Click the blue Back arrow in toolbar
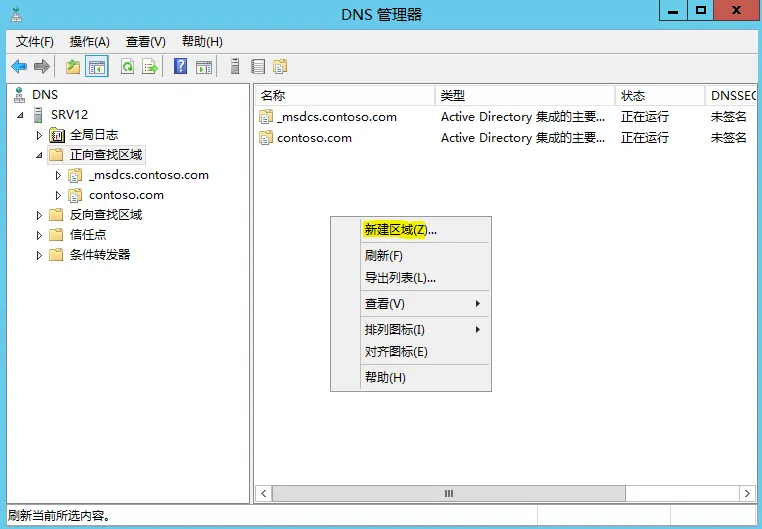Image resolution: width=762 pixels, height=529 pixels. [x=19, y=67]
